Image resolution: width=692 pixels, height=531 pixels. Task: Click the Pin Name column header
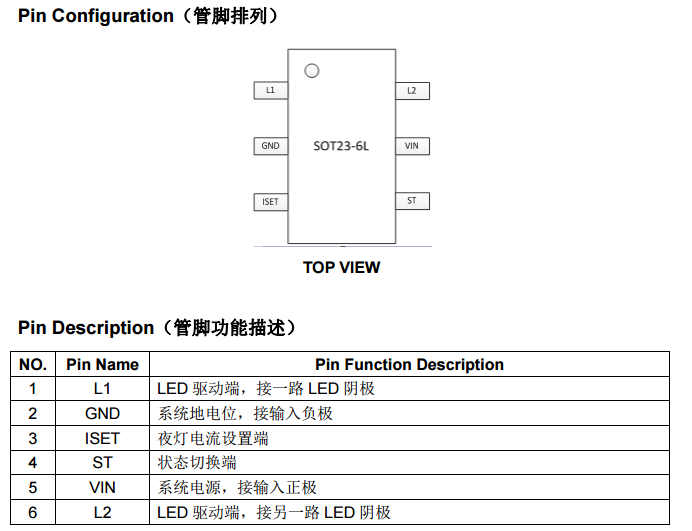[x=102, y=365]
